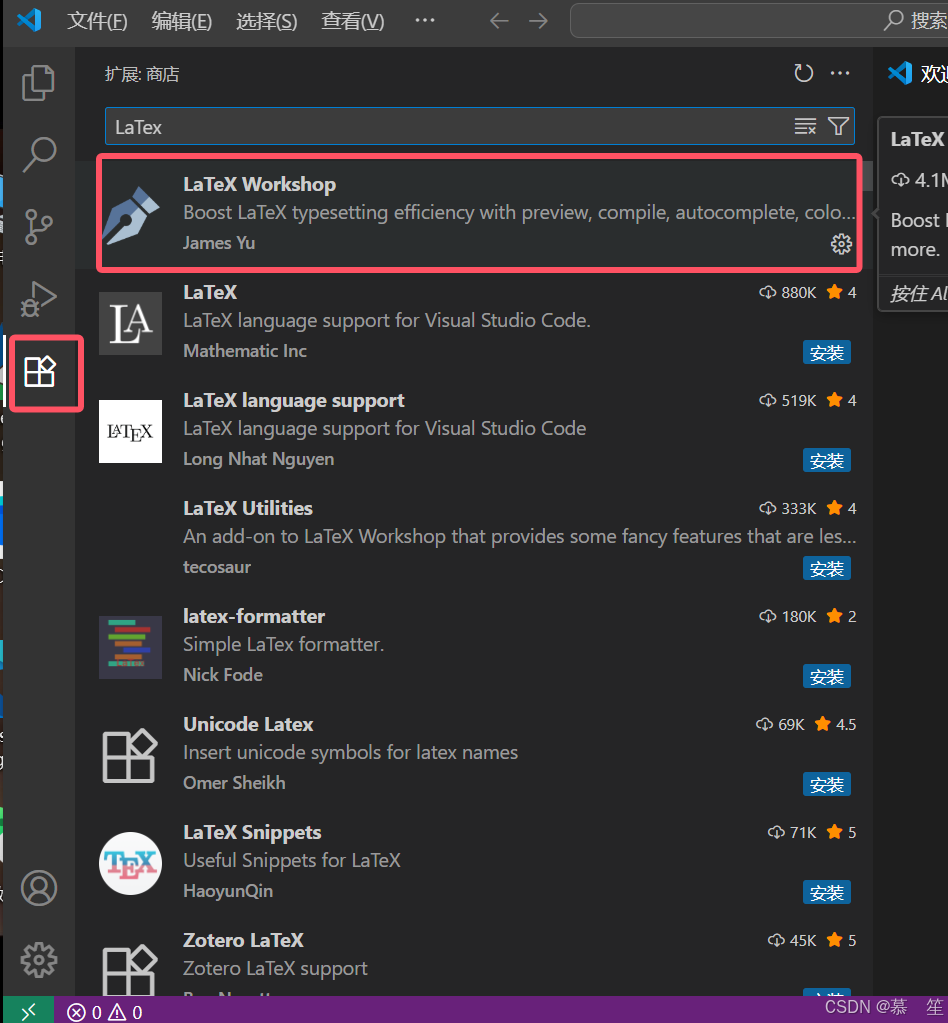Image resolution: width=948 pixels, height=1023 pixels.
Task: Open the 查看(V) menu
Action: pyautogui.click(x=352, y=21)
